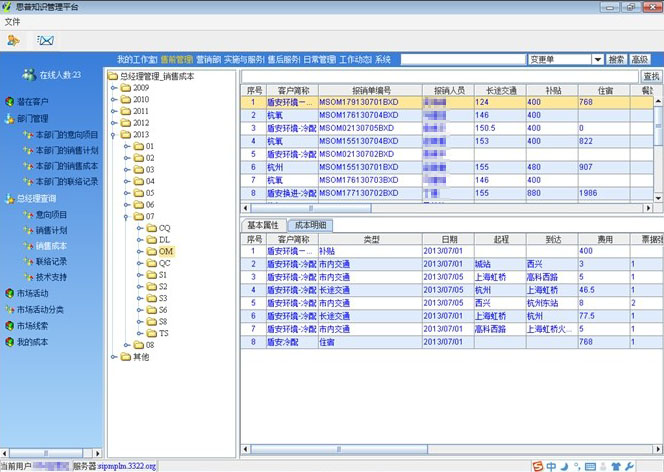The width and height of the screenshot is (664, 472).
Task: Open the 变更单 search type dropdown
Action: coord(598,60)
